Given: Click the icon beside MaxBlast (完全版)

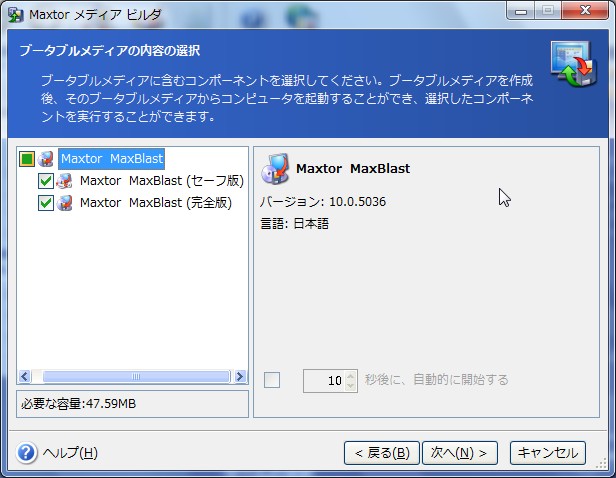Looking at the screenshot, I should pos(64,203).
